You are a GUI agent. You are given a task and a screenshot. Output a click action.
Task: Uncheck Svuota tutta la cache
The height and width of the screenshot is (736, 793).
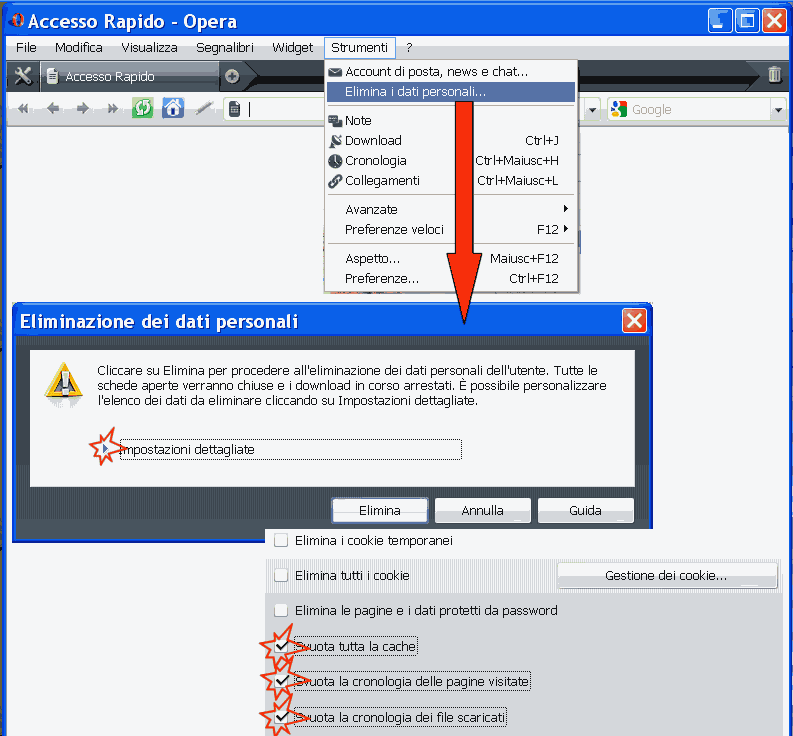(x=282, y=646)
